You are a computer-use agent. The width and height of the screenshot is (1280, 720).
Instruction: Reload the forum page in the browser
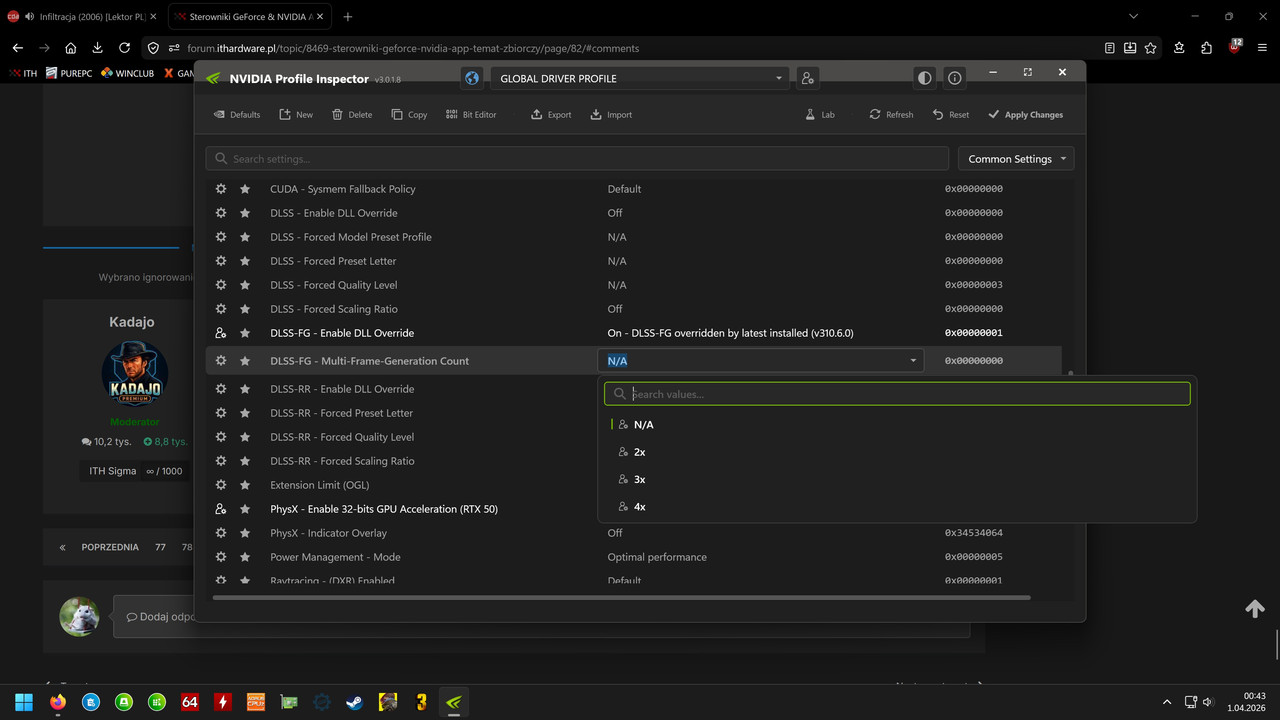point(124,48)
